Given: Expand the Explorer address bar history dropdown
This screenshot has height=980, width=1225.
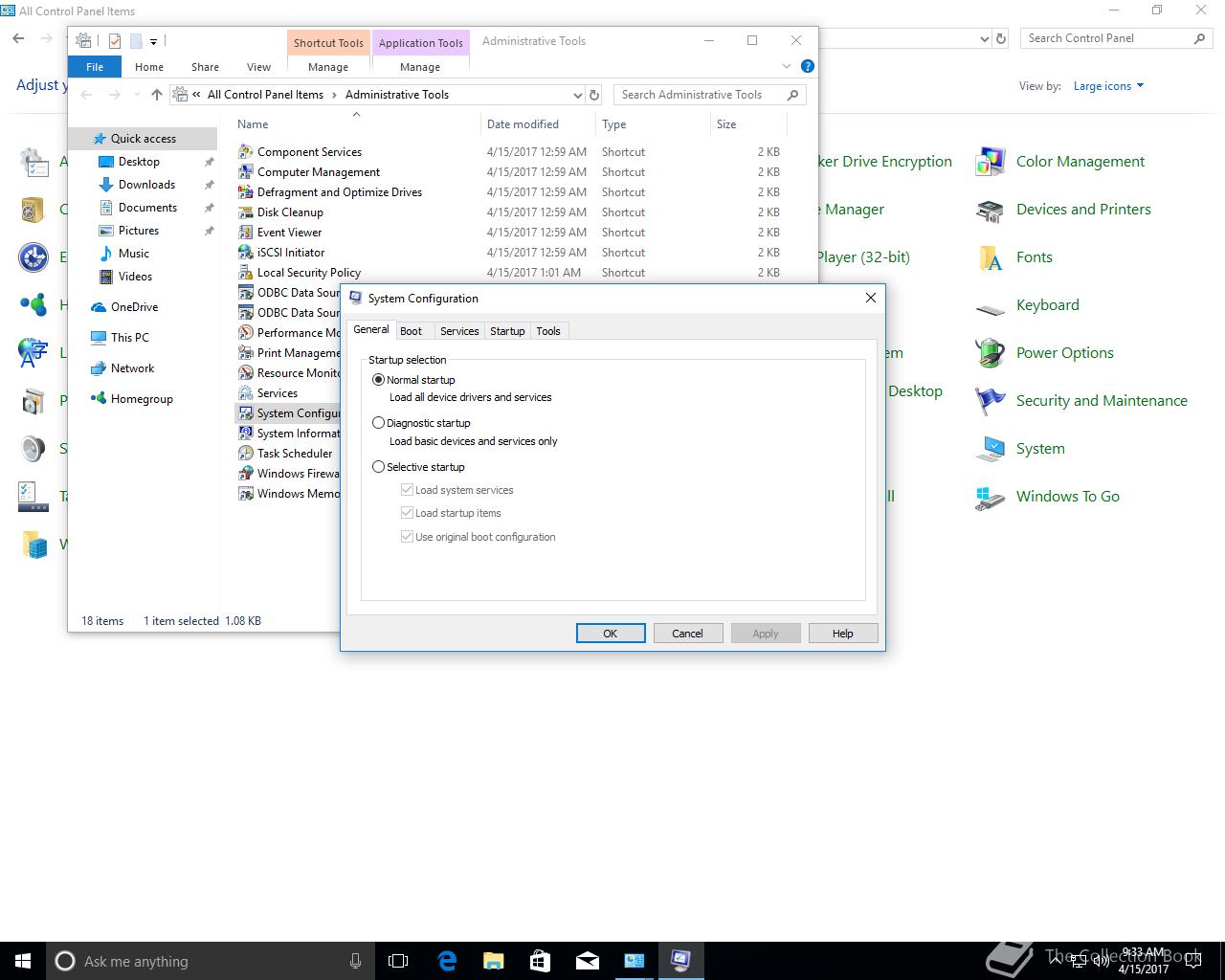Looking at the screenshot, I should pos(577,95).
